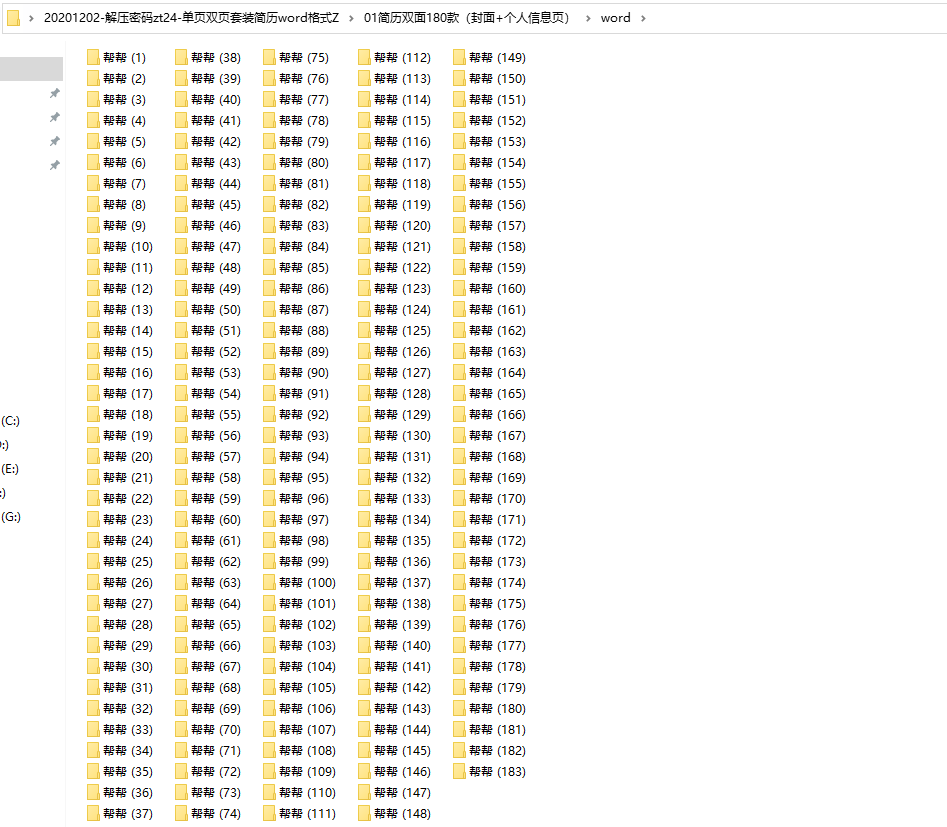Select folder icon of 帮帮 (74)
Viewport: 947px width, 827px height.
coord(181,814)
